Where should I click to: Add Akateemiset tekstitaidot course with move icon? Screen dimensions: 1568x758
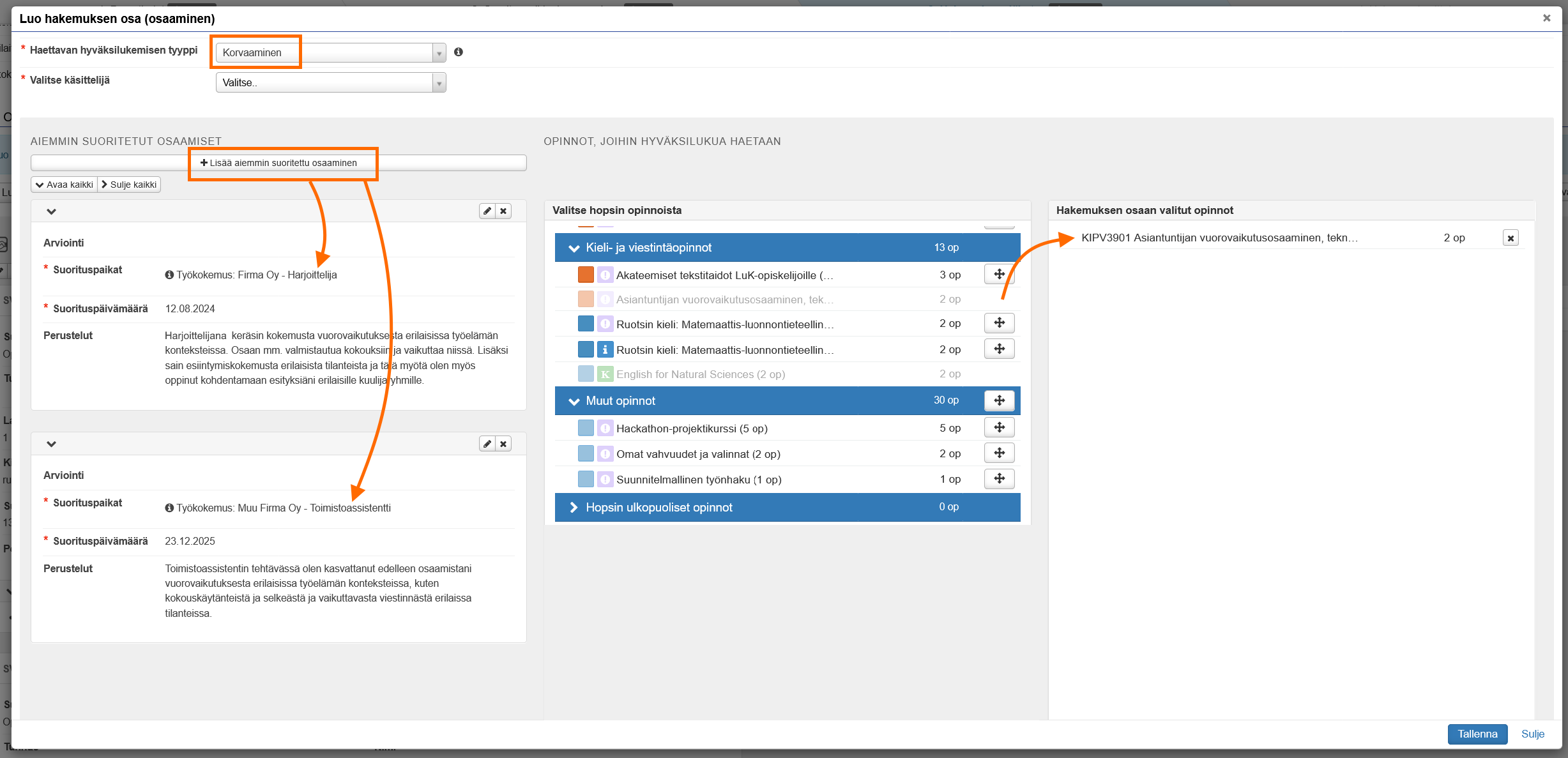[x=999, y=275]
